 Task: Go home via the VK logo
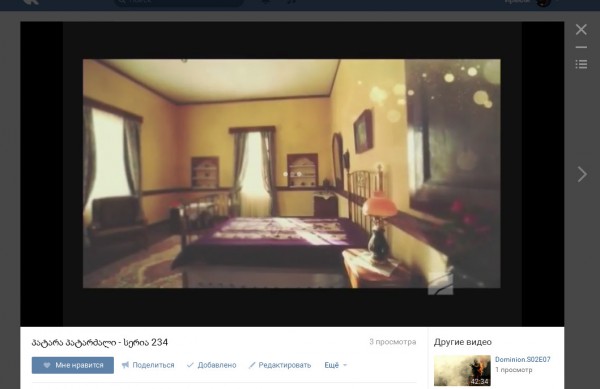point(31,2)
